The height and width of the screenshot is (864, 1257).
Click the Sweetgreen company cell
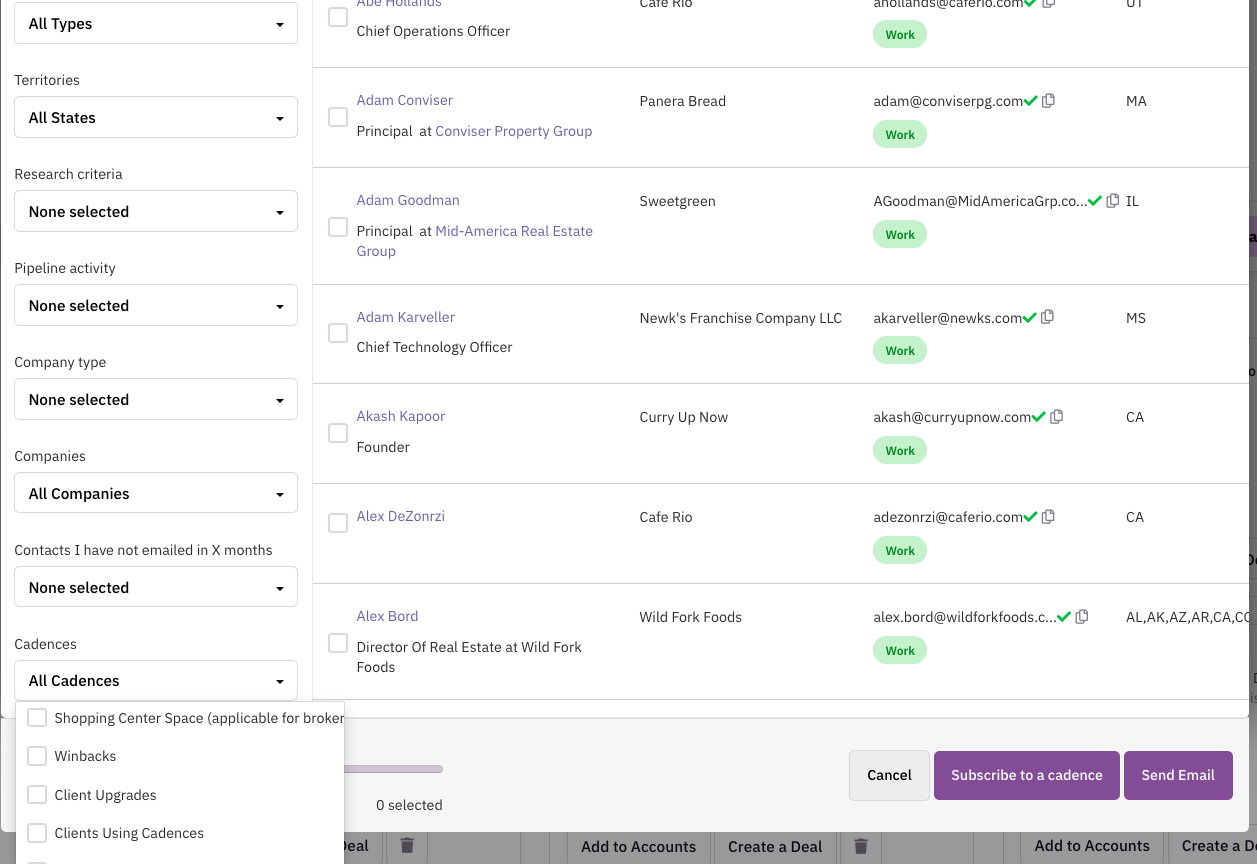pos(678,201)
